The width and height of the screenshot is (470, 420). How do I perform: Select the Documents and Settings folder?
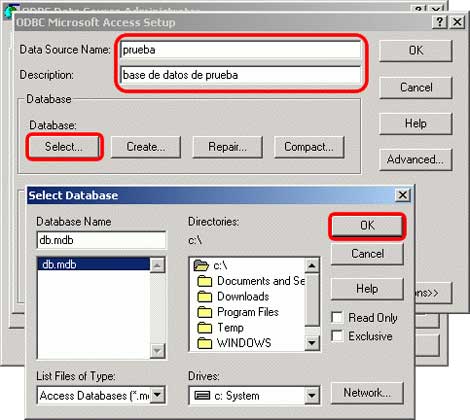point(251,281)
